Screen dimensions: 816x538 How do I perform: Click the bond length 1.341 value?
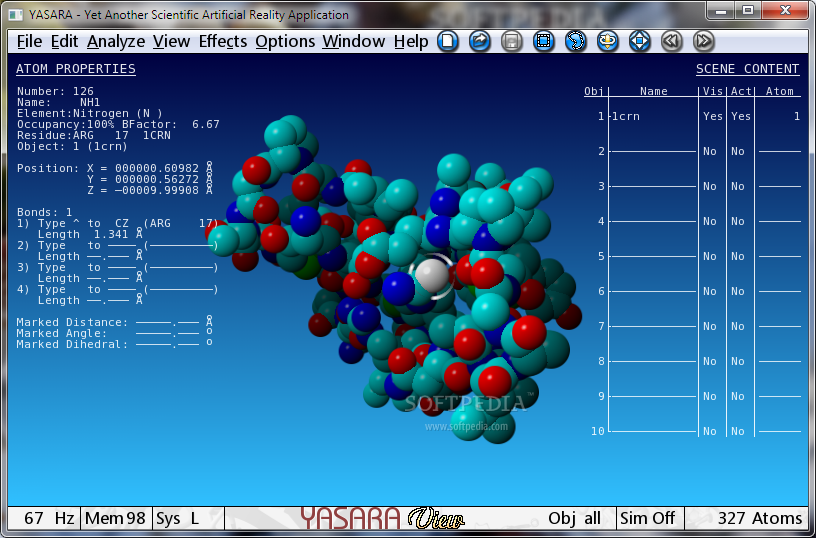pyautogui.click(x=110, y=235)
